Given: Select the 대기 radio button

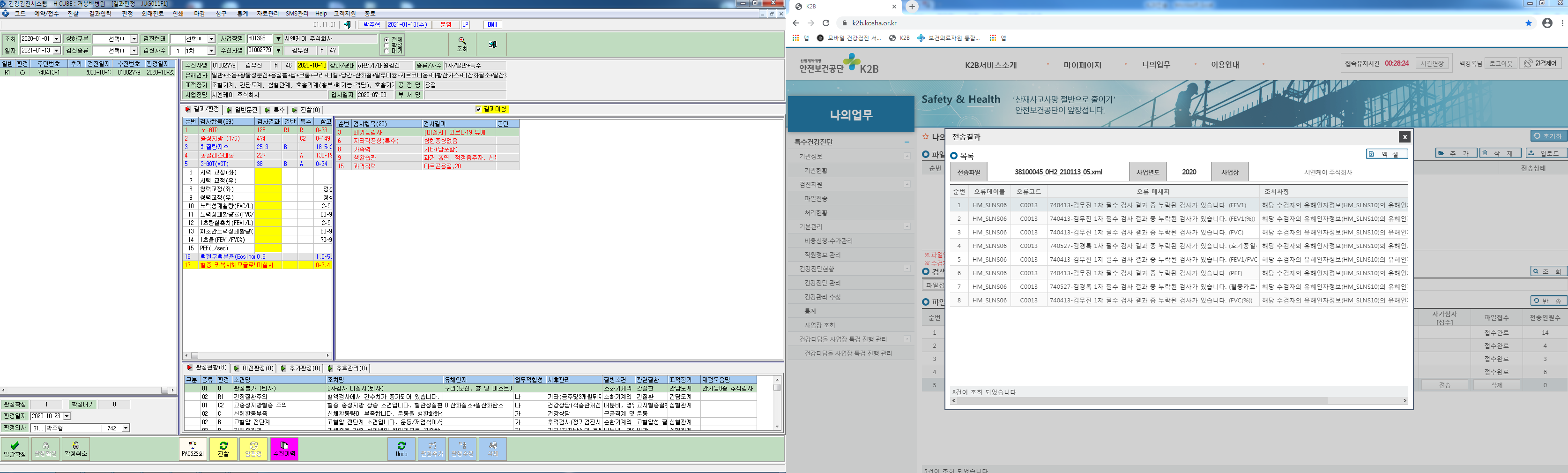Looking at the screenshot, I should 386,51.
